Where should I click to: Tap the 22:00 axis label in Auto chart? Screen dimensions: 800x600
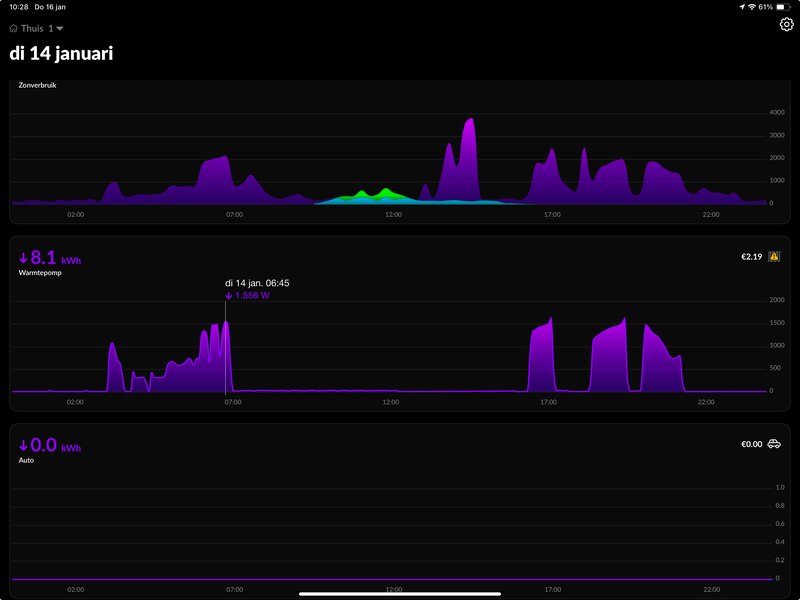[711, 589]
